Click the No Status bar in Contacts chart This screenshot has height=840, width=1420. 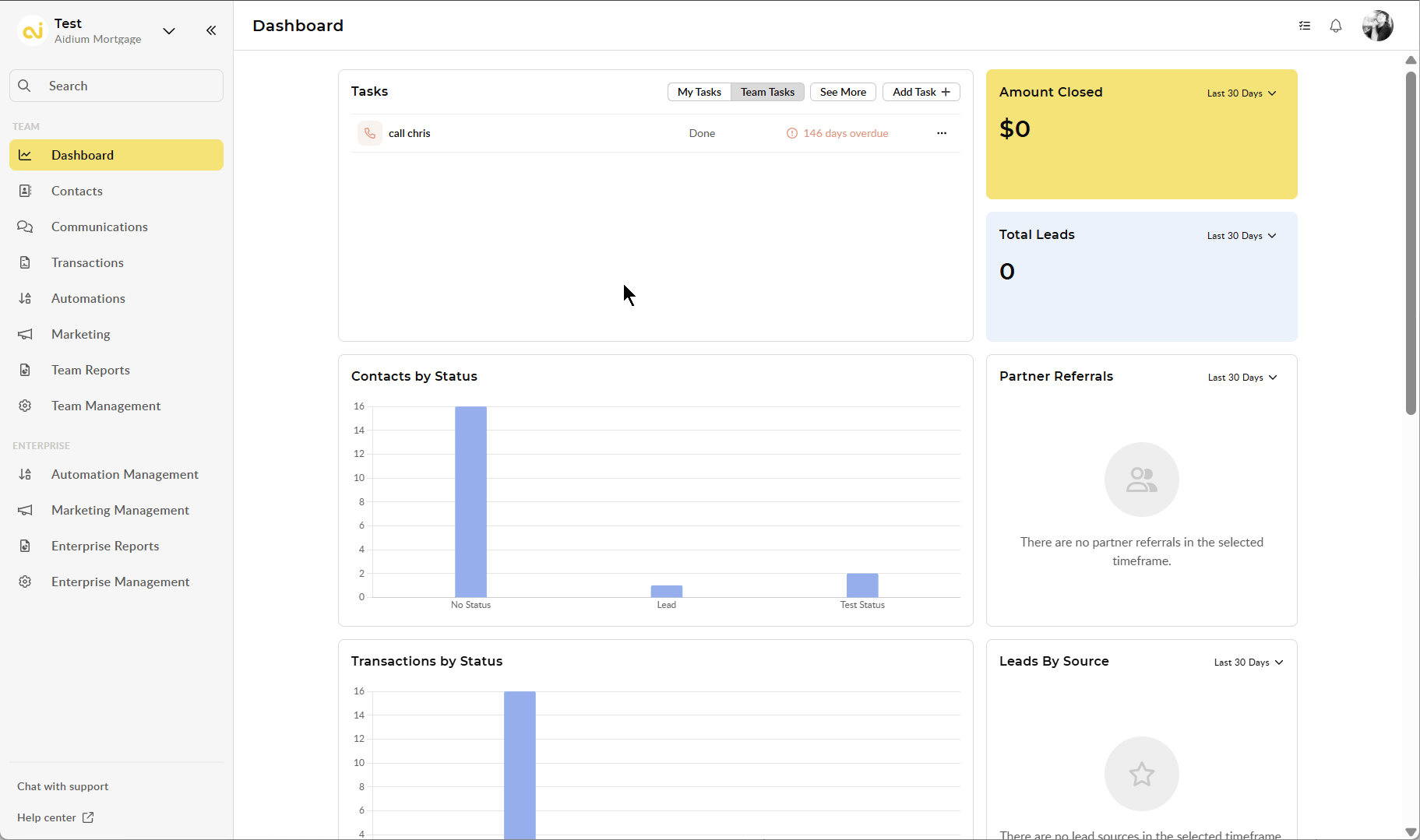[470, 501]
